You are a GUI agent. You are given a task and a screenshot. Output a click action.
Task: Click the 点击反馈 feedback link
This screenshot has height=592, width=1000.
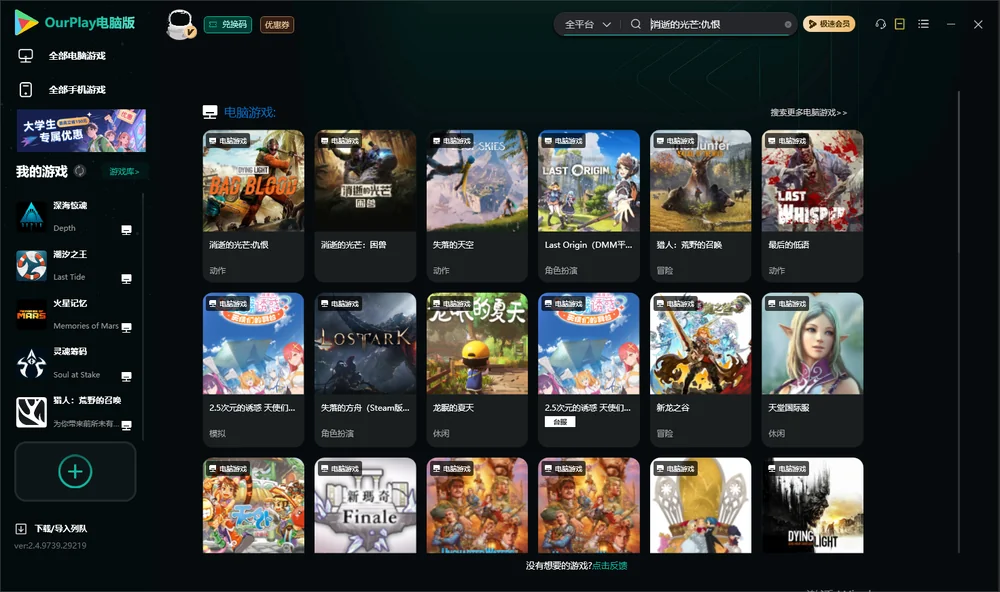click(x=610, y=565)
